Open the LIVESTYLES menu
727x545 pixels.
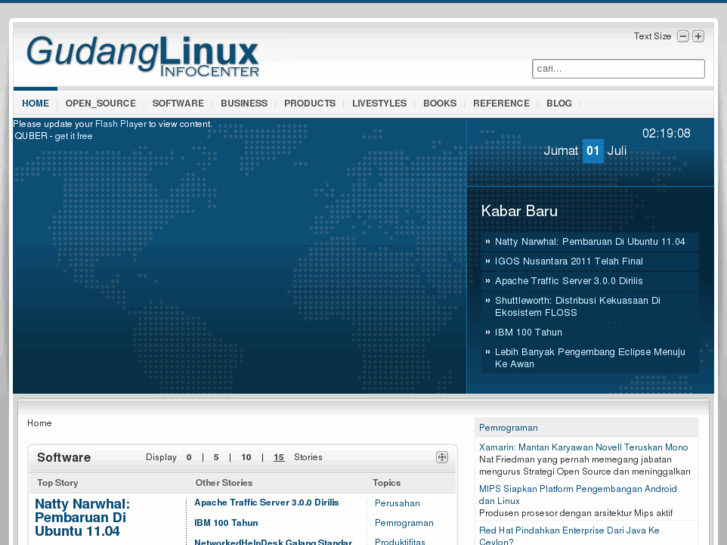coord(379,103)
